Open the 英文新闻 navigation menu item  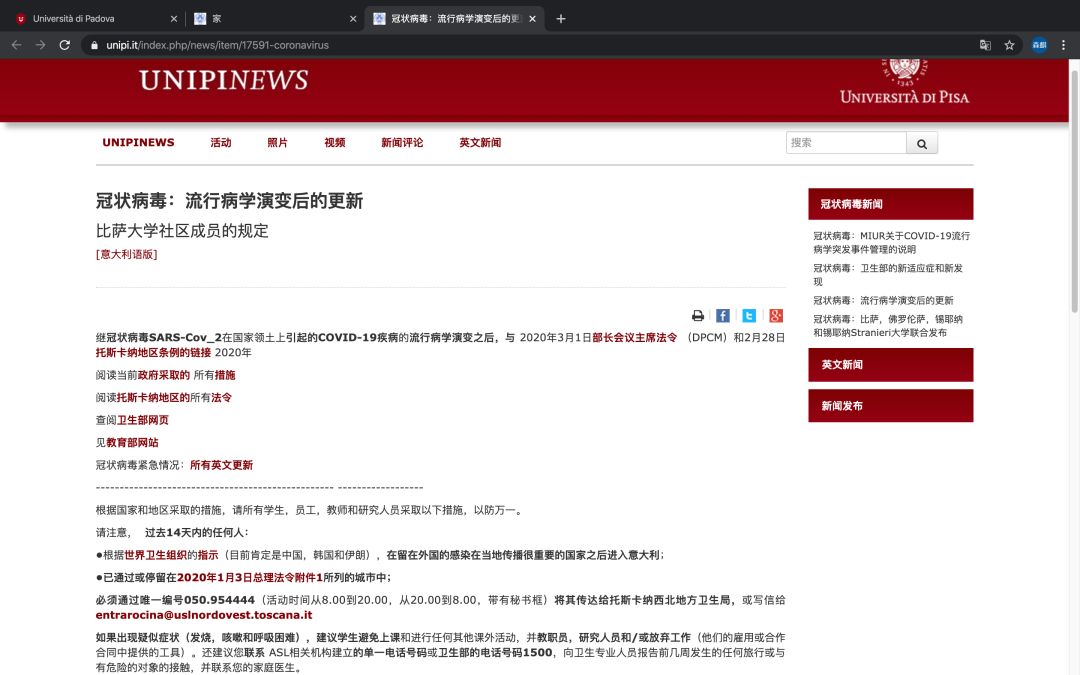tap(480, 143)
